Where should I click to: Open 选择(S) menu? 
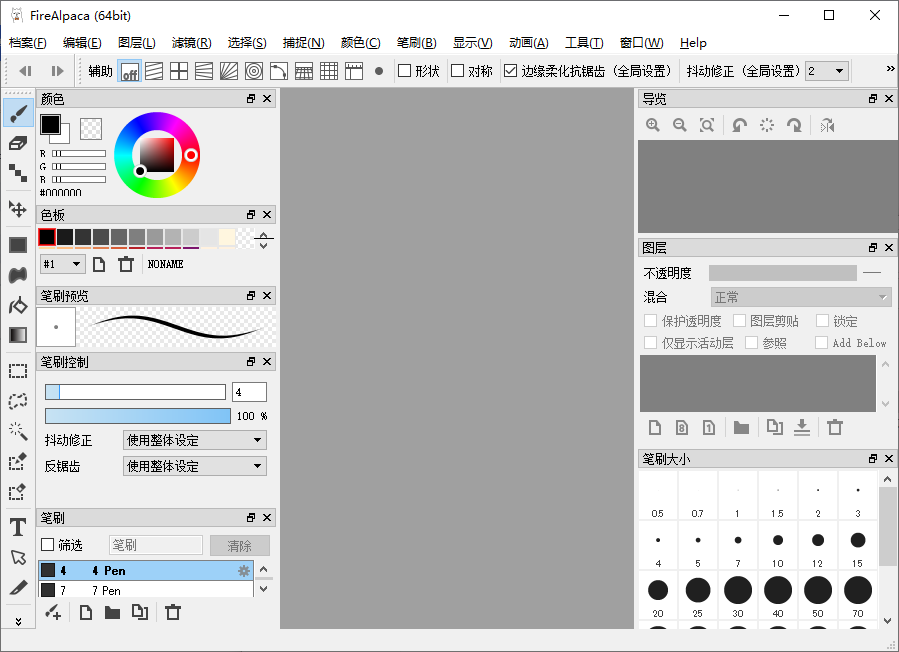point(247,43)
